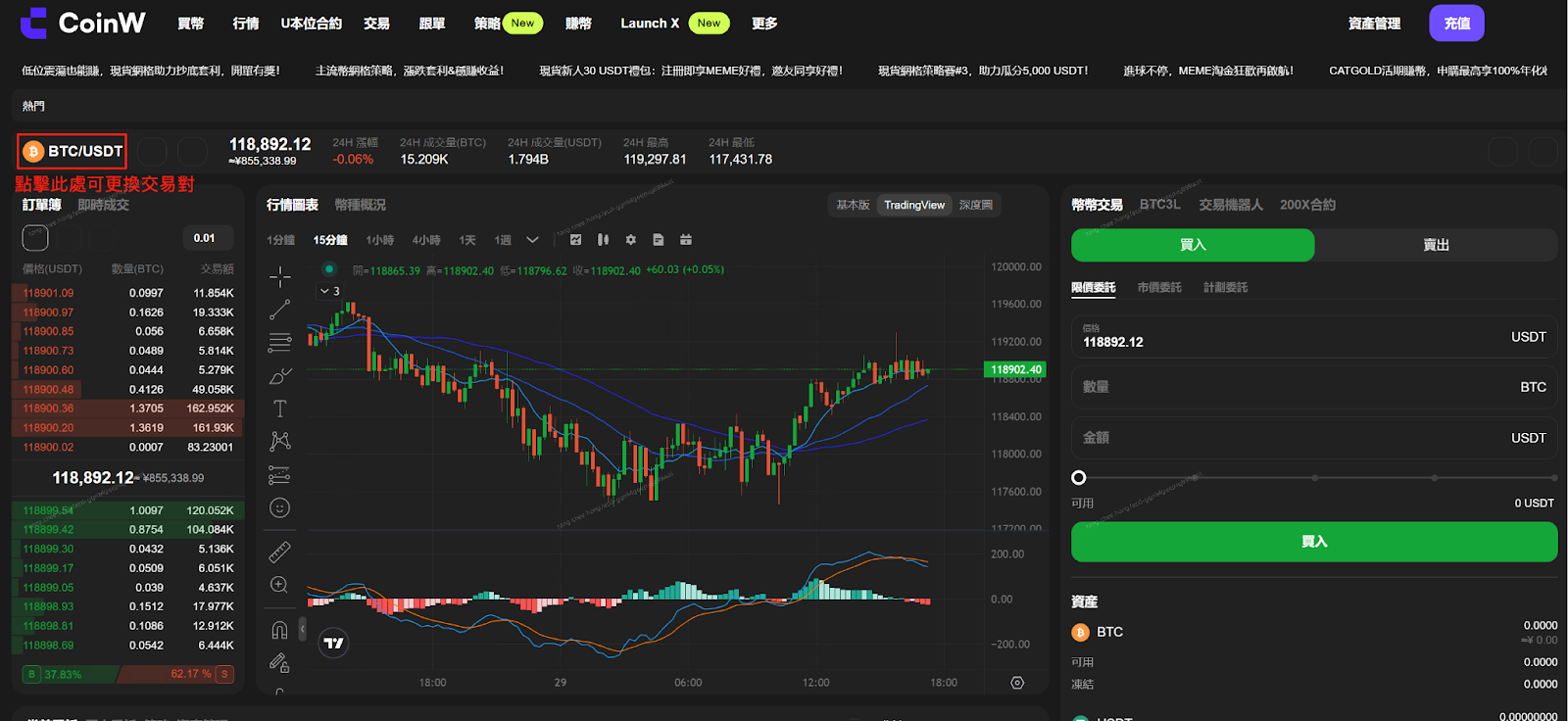
Task: Click the buy/sell ratio bar's B indicator
Action: (x=32, y=674)
